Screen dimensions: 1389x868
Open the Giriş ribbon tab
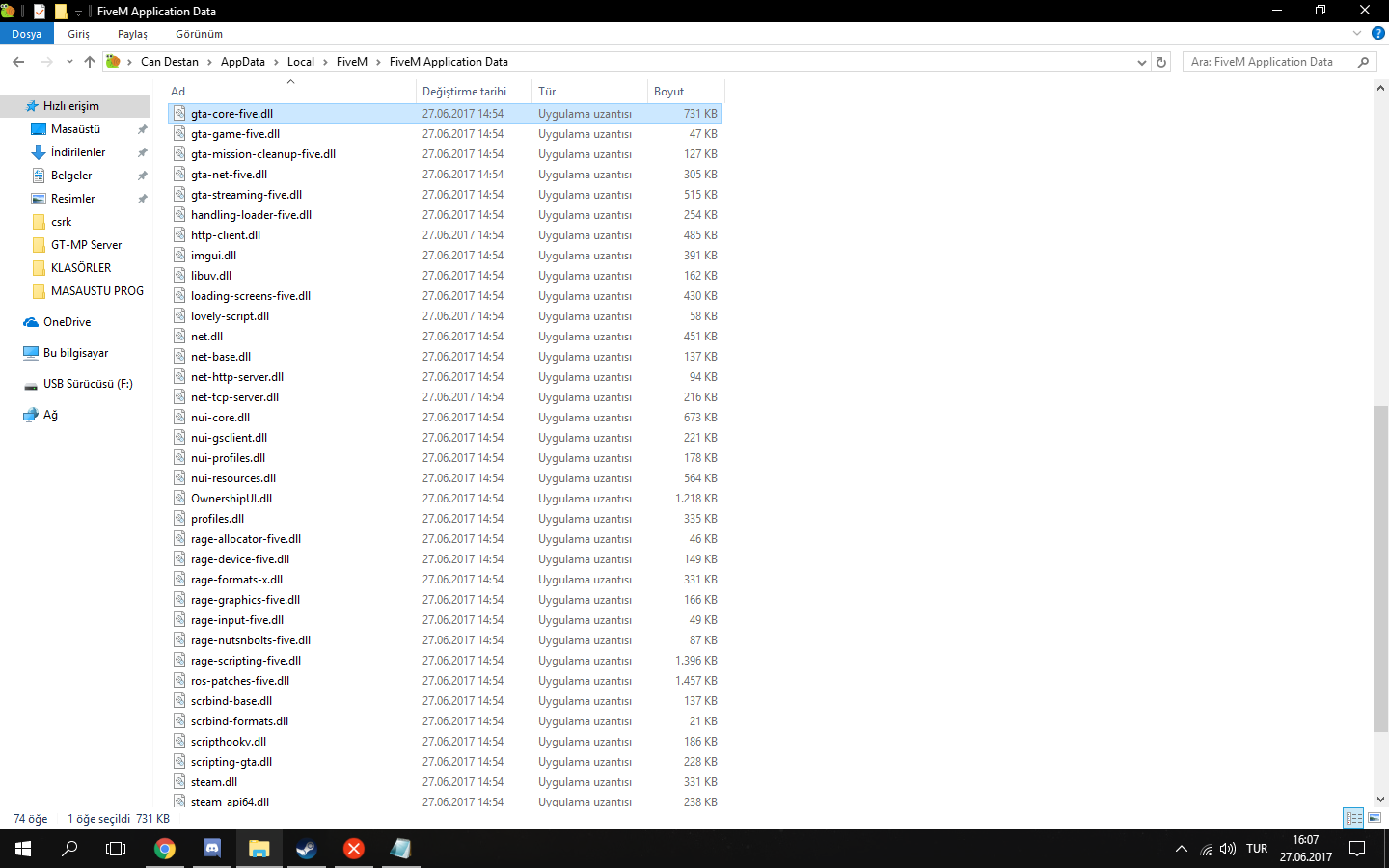(79, 34)
